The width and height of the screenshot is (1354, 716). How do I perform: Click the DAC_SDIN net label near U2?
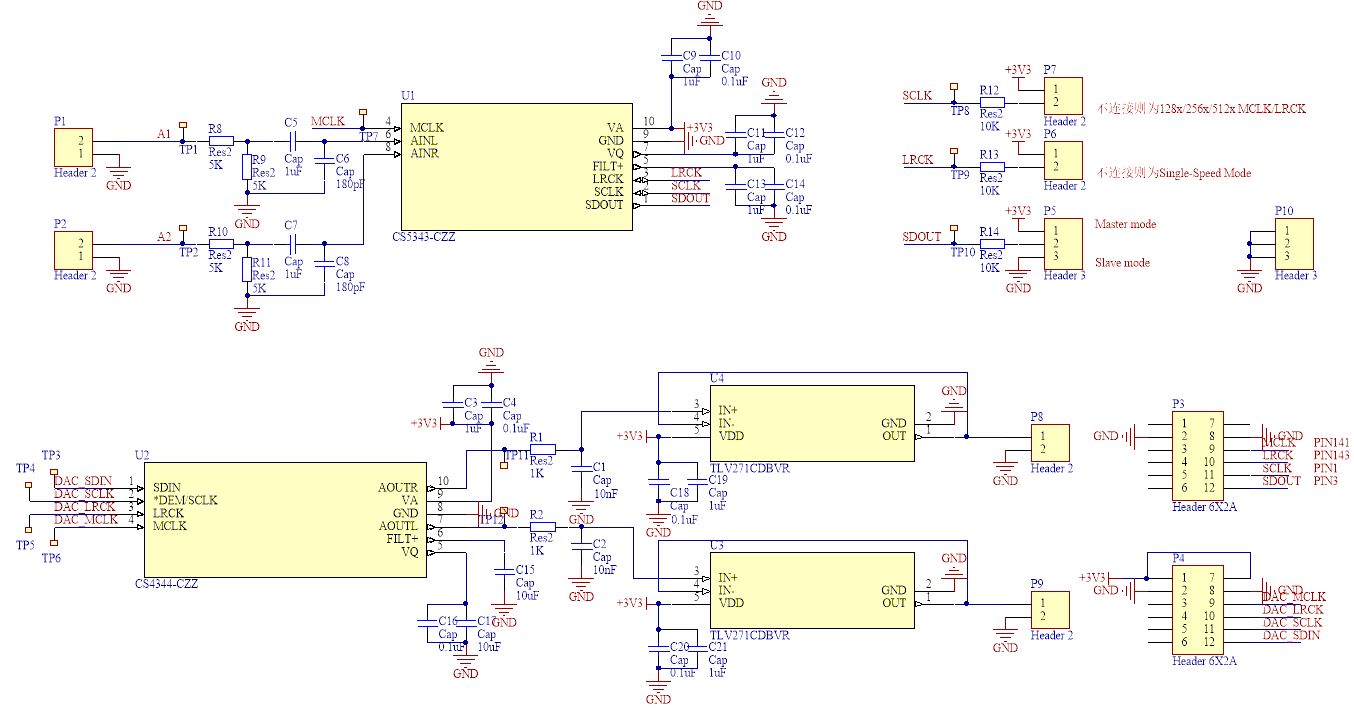pos(83,482)
